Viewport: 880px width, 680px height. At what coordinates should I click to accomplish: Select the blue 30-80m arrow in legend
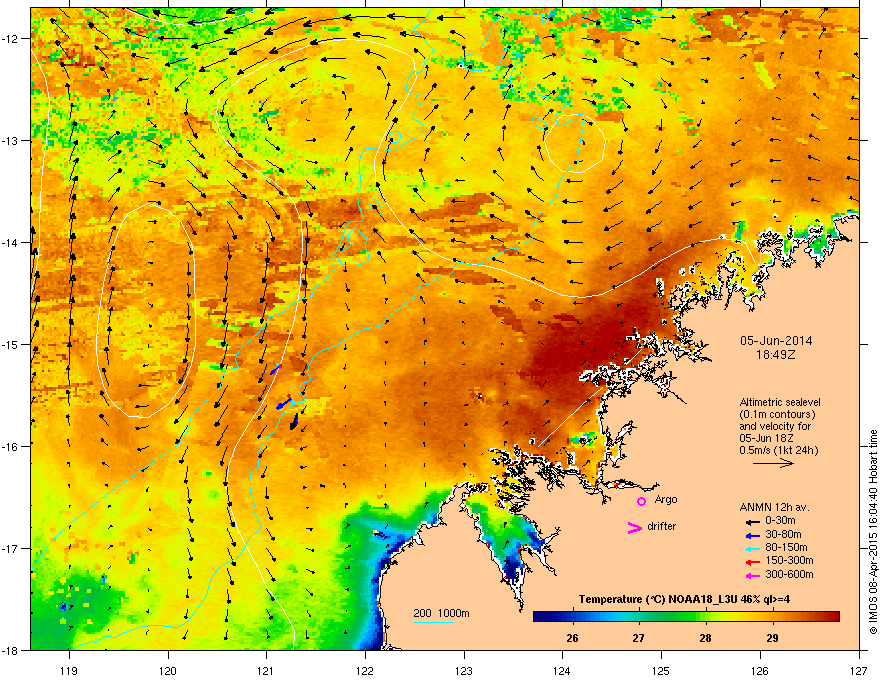coord(753,535)
